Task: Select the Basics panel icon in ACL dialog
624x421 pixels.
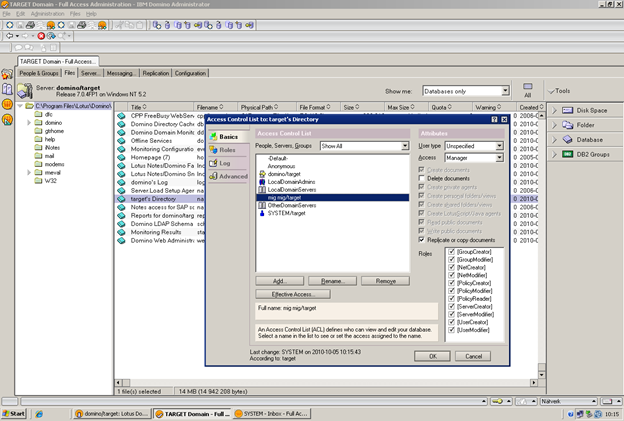Action: click(x=214, y=136)
